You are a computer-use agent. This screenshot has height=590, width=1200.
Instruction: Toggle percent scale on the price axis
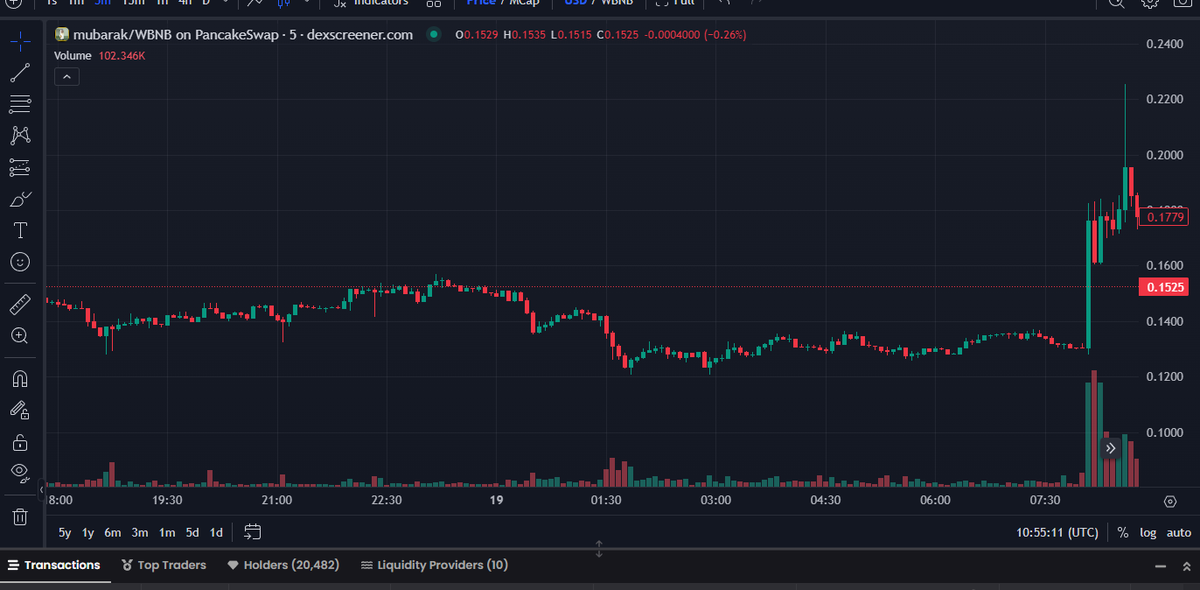(x=1123, y=533)
